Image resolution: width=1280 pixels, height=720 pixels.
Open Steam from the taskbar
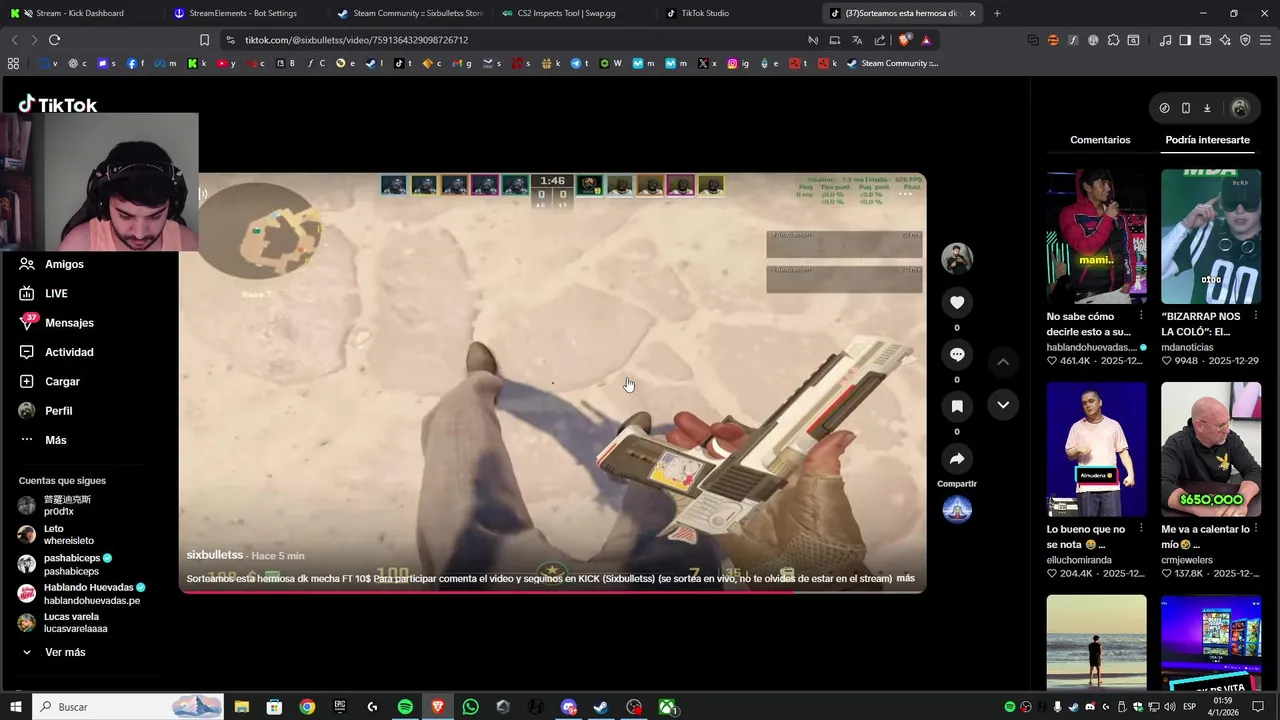point(601,707)
